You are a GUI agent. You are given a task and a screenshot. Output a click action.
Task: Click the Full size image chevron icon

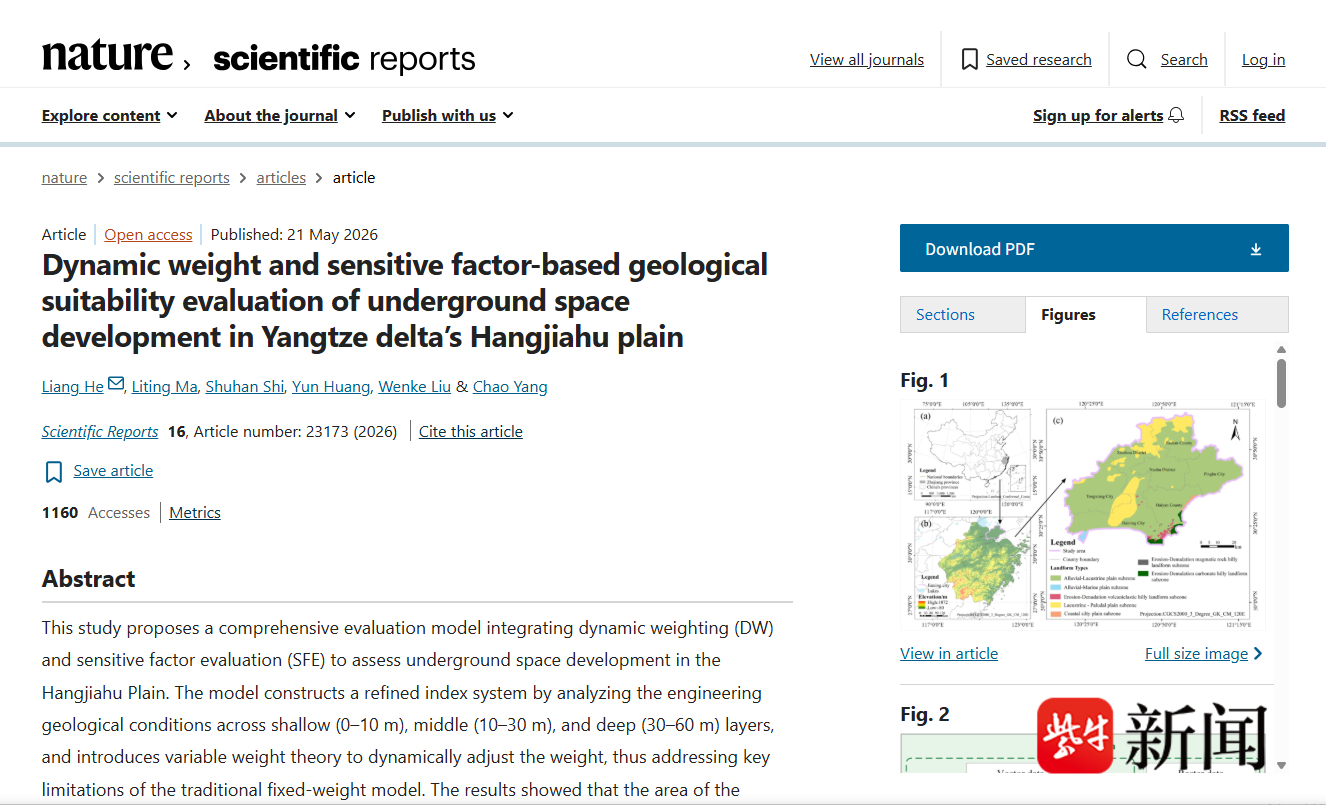point(1258,653)
